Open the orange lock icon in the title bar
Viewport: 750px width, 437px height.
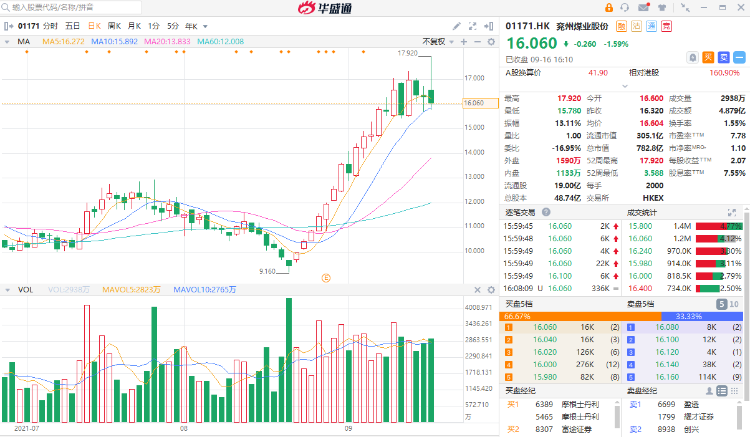click(x=609, y=8)
